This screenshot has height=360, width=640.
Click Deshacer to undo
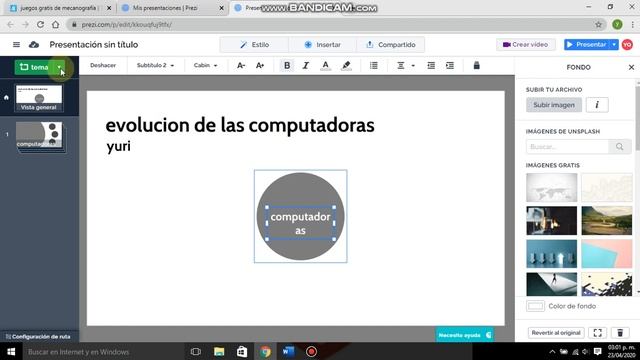103,65
